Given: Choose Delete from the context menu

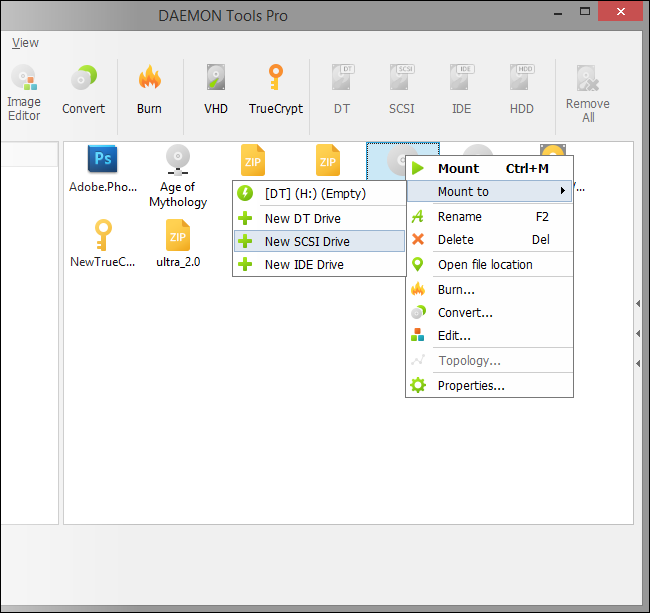Looking at the screenshot, I should click(456, 239).
